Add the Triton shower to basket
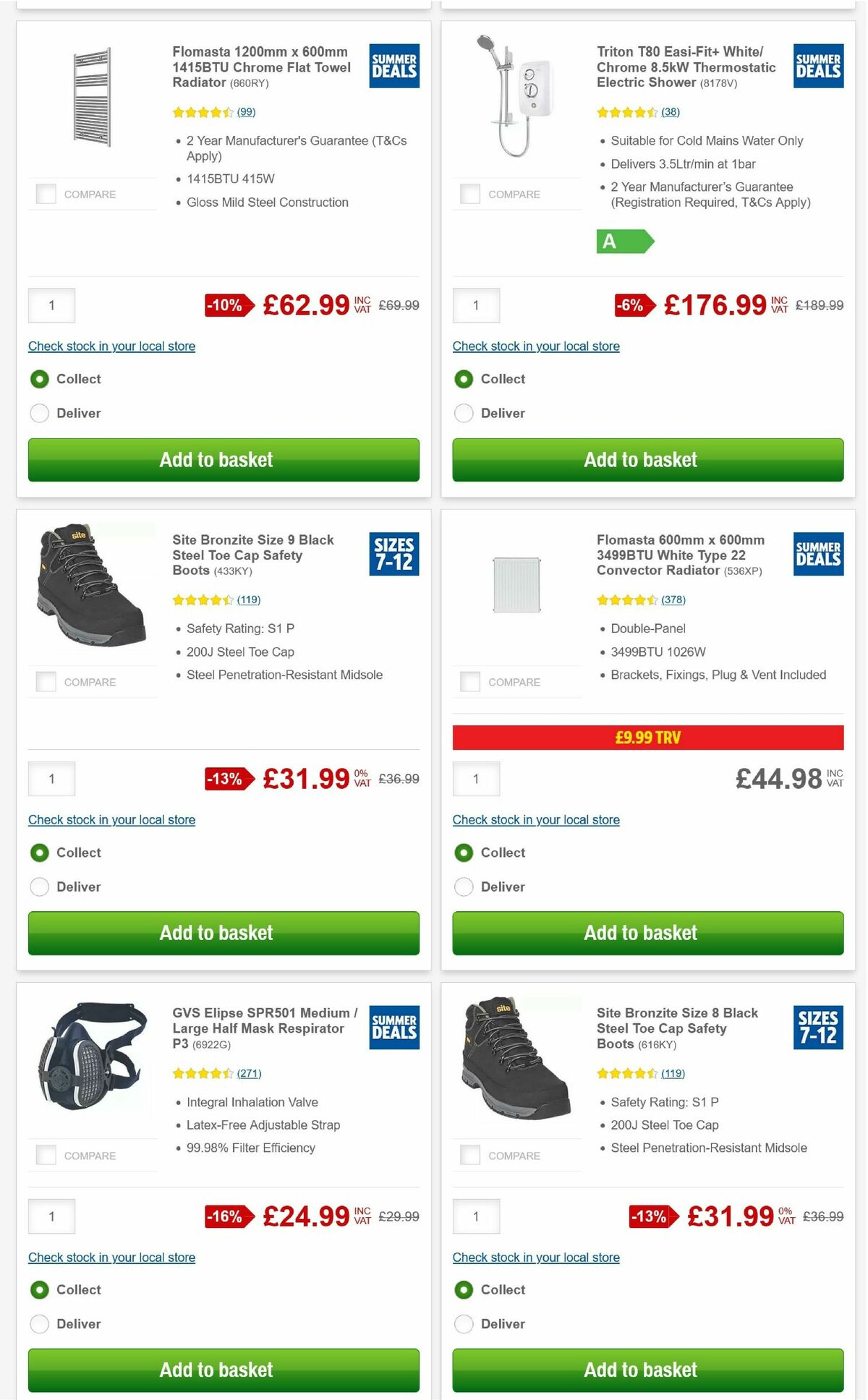 [x=647, y=460]
